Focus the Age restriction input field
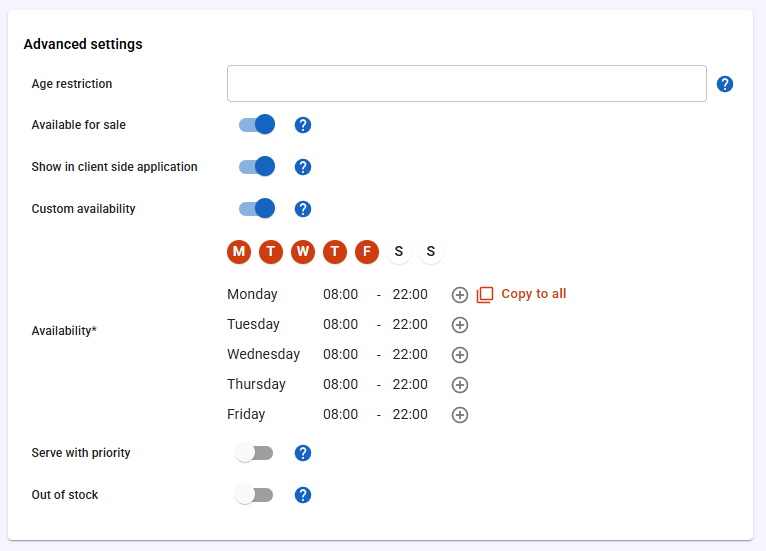Viewport: 766px width, 551px height. coord(467,84)
